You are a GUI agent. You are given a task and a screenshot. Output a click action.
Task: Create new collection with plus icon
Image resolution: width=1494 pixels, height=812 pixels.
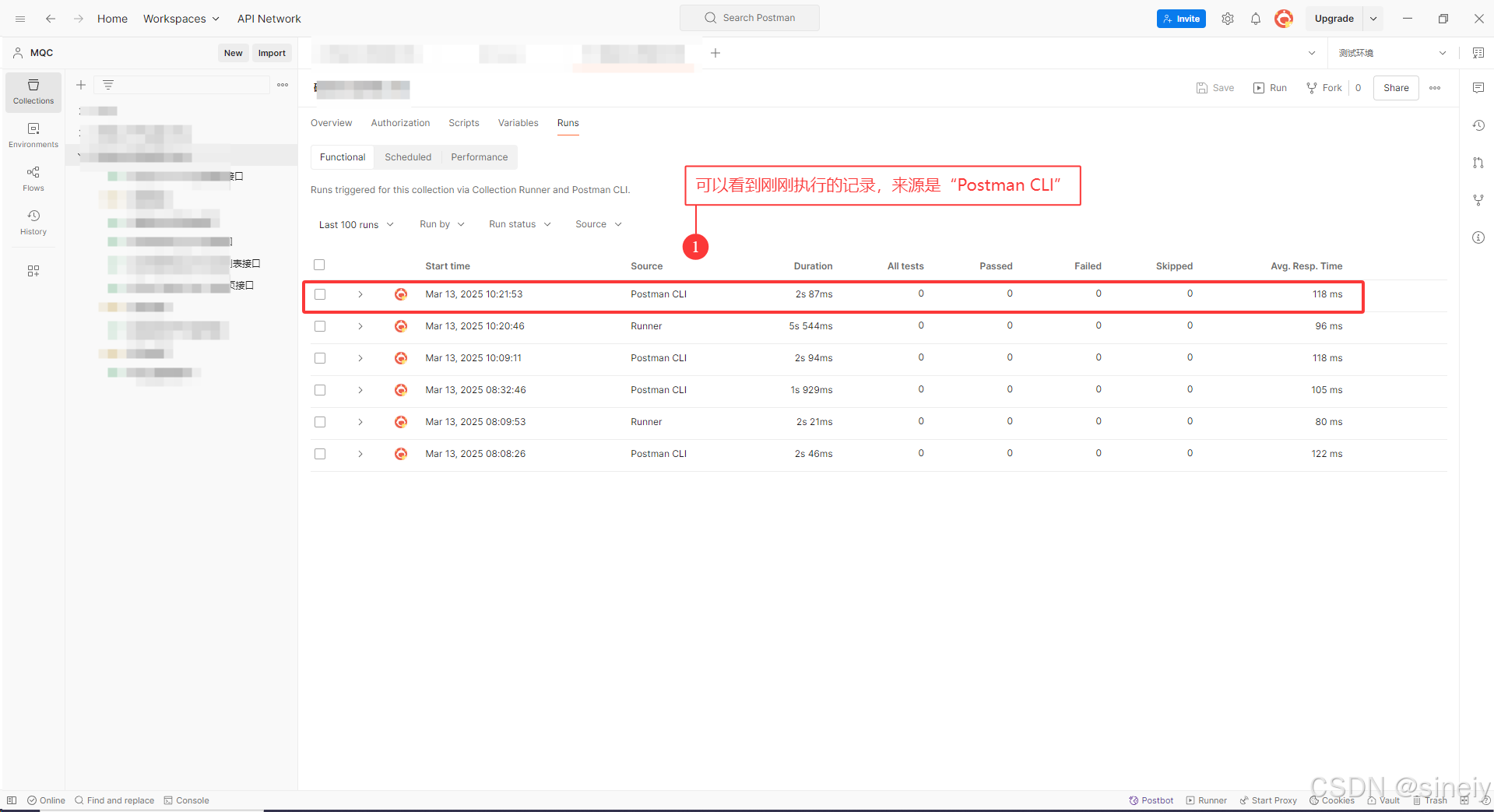coord(81,85)
